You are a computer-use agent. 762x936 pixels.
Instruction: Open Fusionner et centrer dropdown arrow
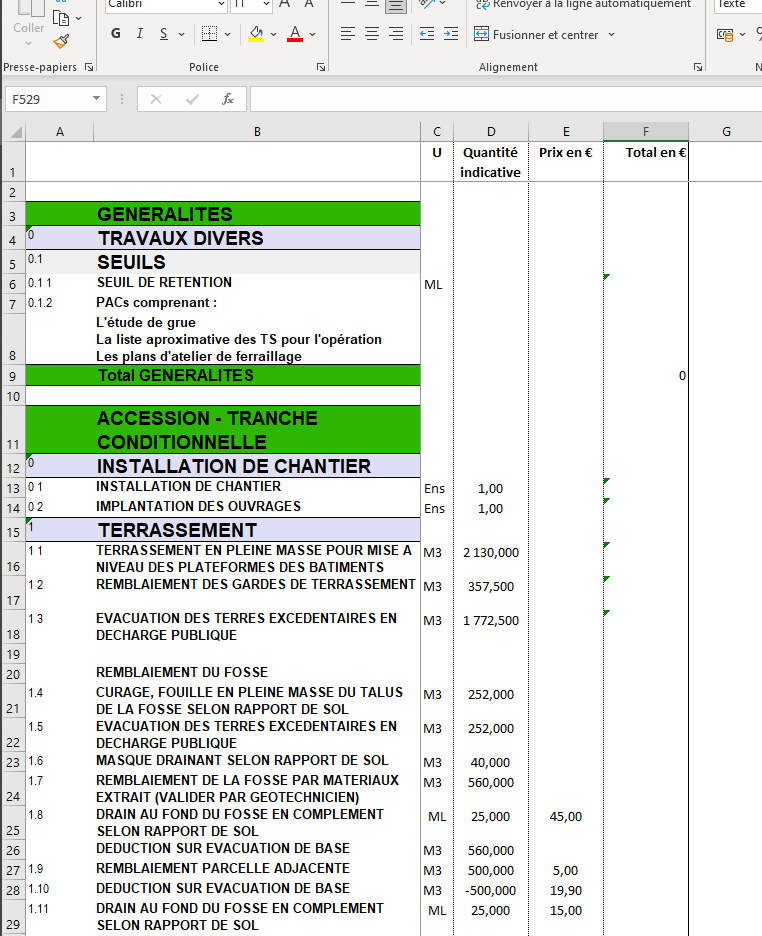click(x=611, y=35)
